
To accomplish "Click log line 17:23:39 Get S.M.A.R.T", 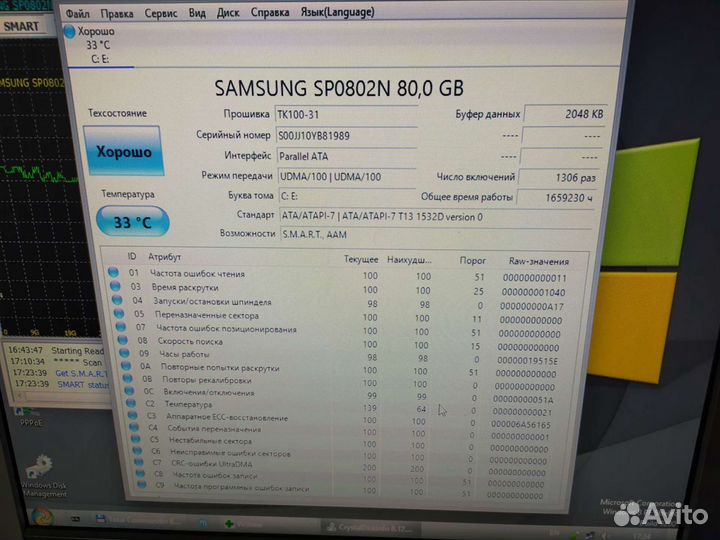I will (59, 373).
